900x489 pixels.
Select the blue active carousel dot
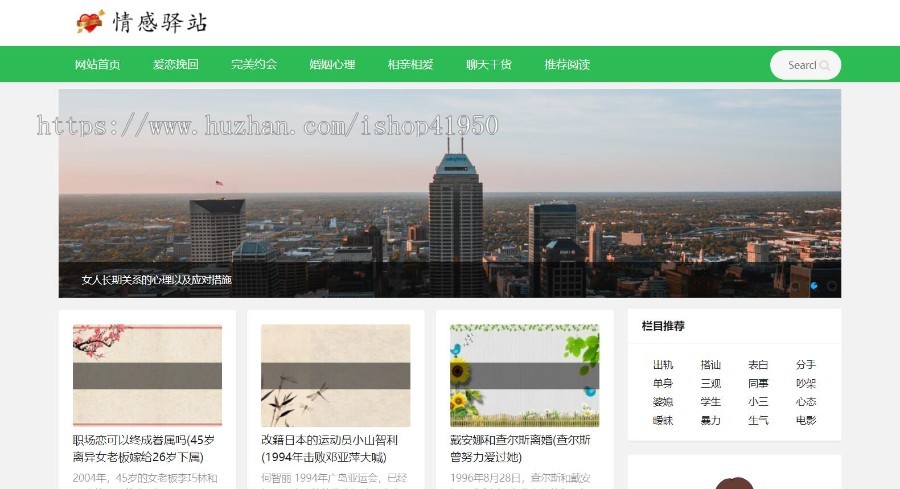point(813,285)
